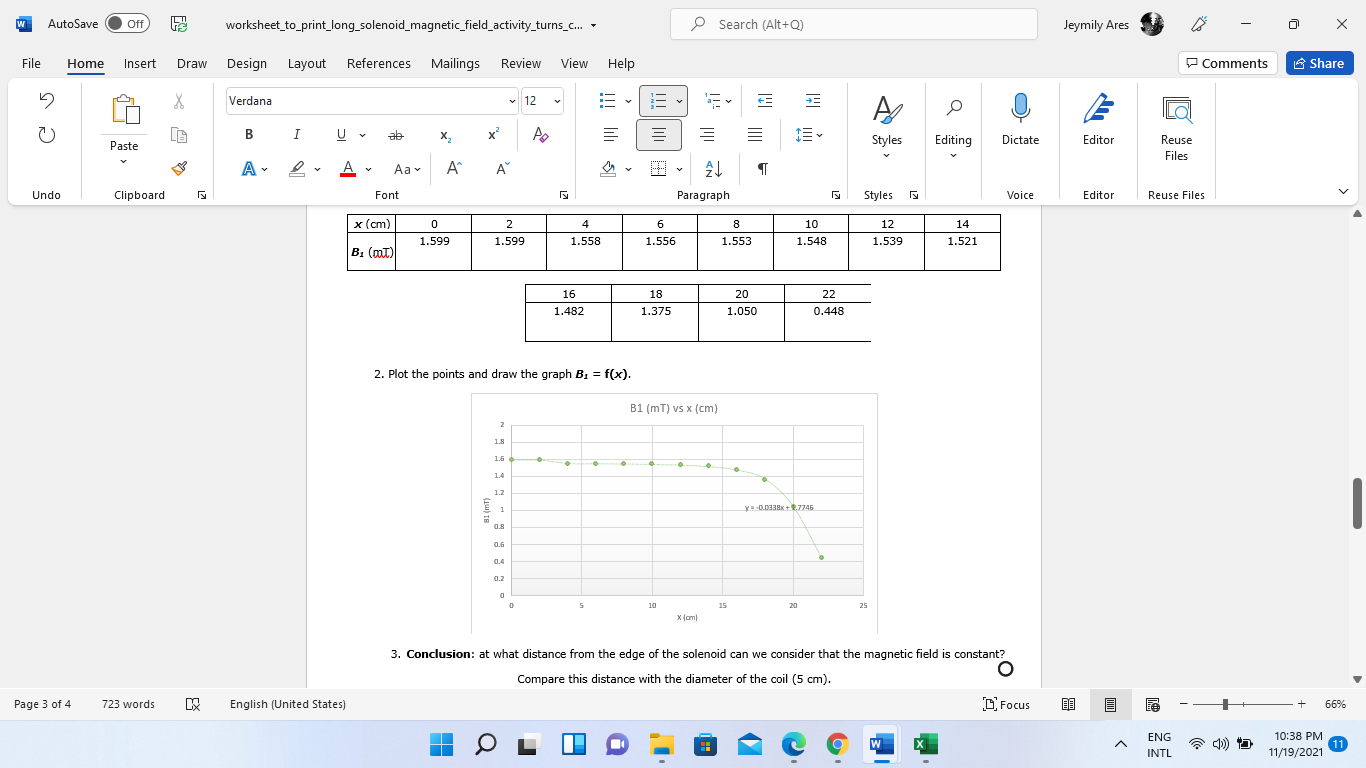
Task: Open the File menu
Action: tap(31, 63)
